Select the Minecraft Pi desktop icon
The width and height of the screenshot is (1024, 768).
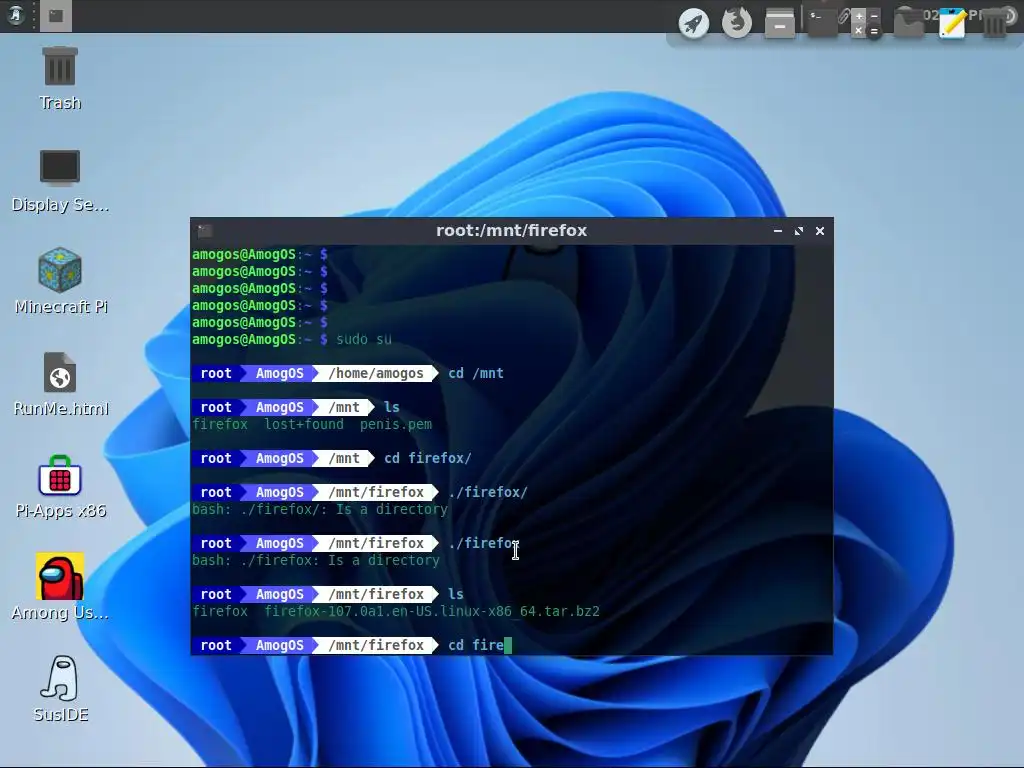click(60, 281)
